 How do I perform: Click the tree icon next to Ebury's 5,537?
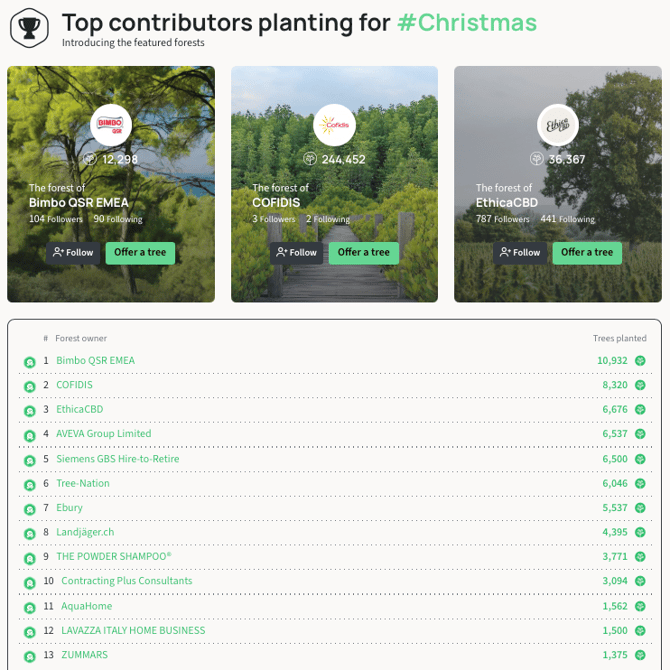click(x=640, y=508)
